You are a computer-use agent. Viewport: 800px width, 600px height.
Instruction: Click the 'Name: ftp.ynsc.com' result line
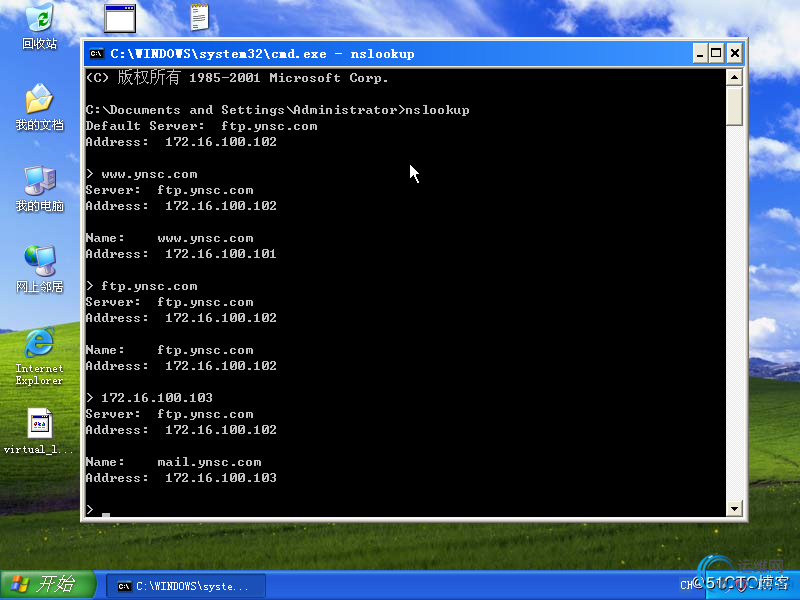click(x=169, y=350)
